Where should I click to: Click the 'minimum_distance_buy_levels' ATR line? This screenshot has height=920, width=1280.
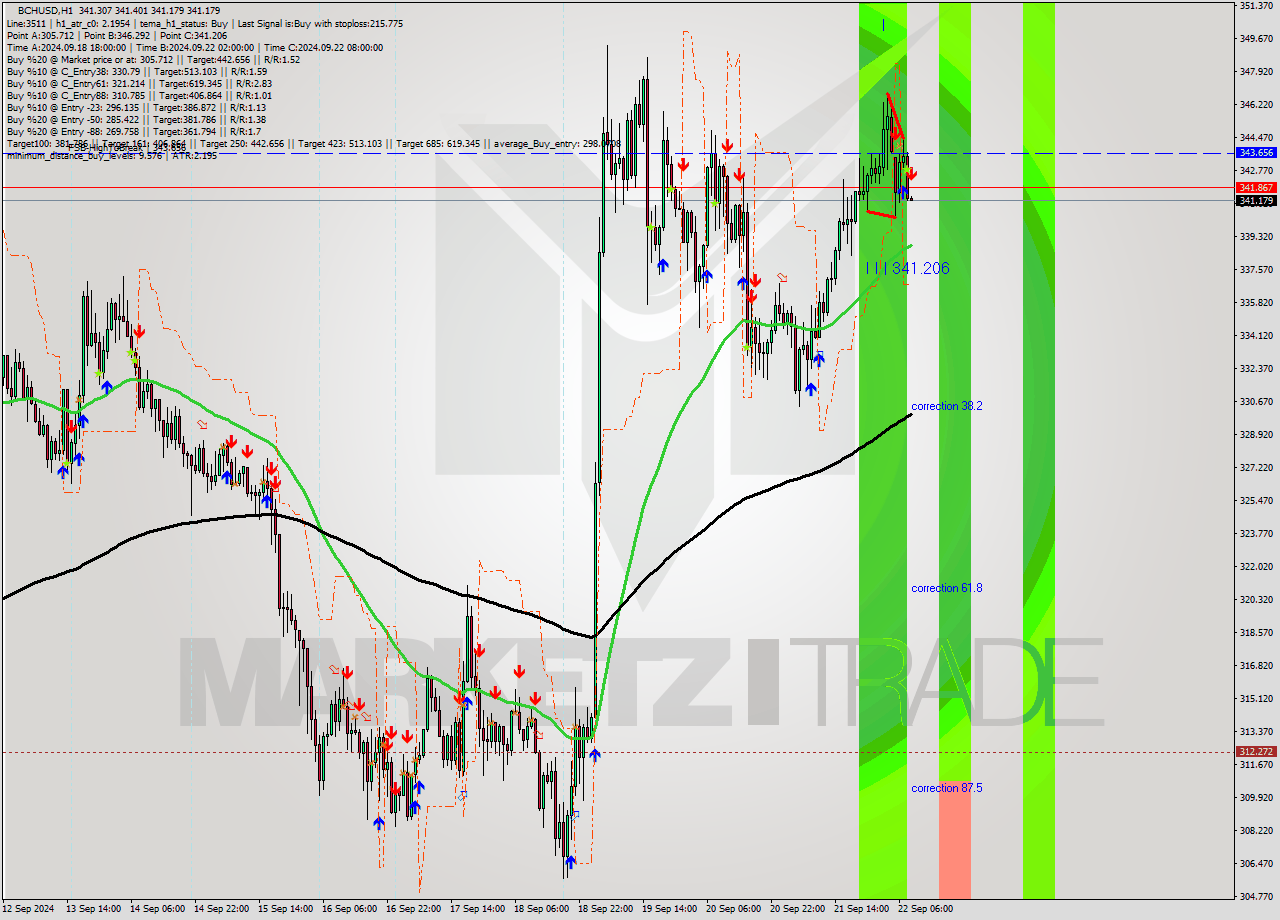111,155
